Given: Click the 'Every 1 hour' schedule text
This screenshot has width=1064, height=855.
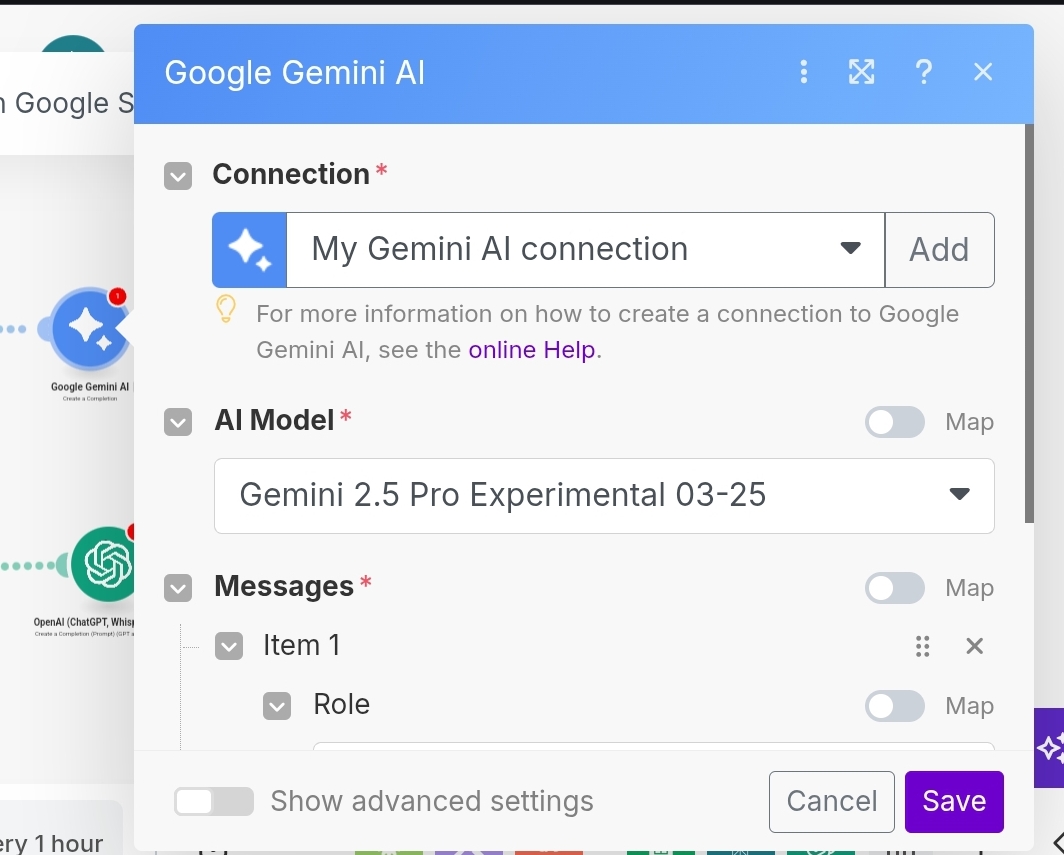Looking at the screenshot, I should click(x=52, y=843).
